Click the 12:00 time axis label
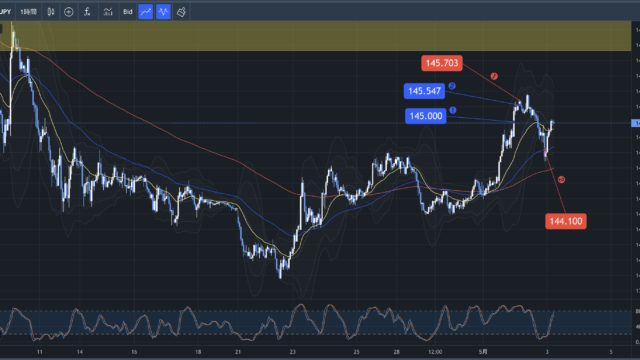The width and height of the screenshot is (640, 360). [435, 352]
